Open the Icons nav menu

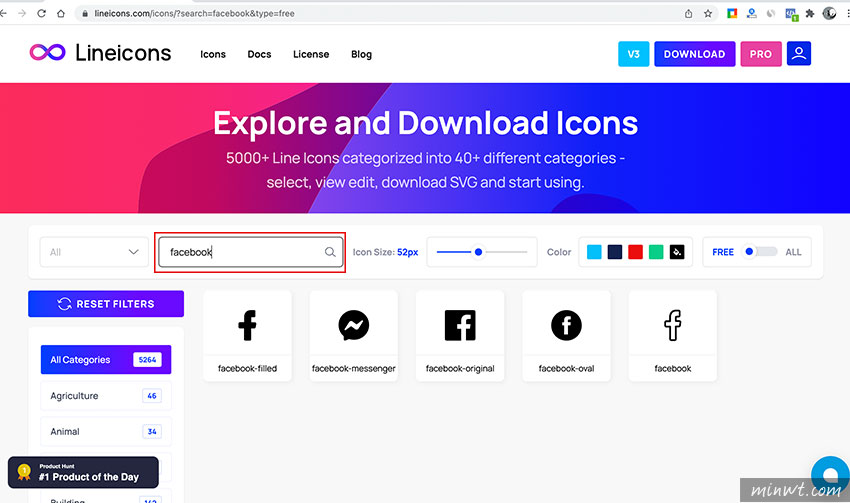click(212, 54)
